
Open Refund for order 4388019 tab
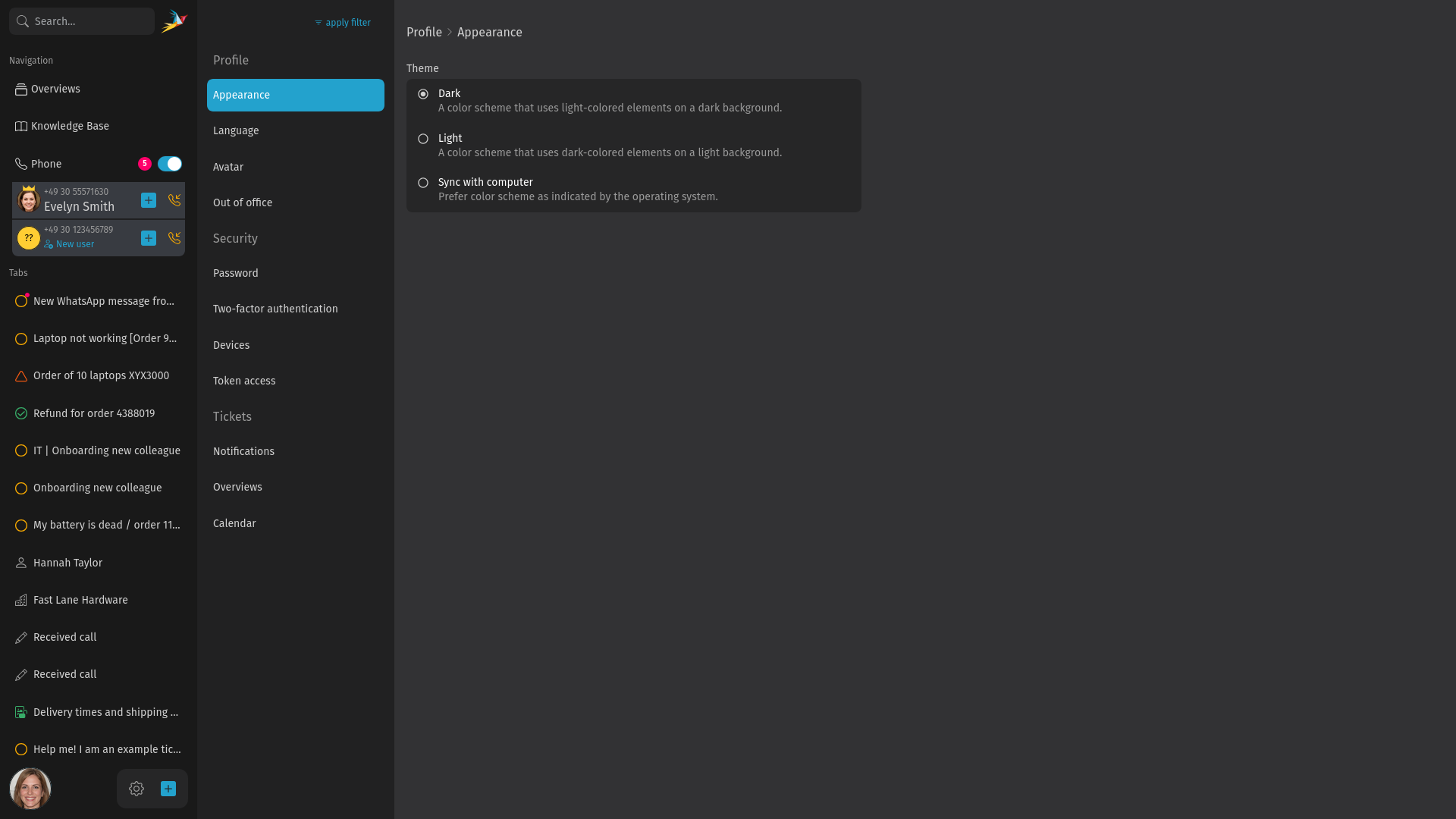click(x=99, y=413)
